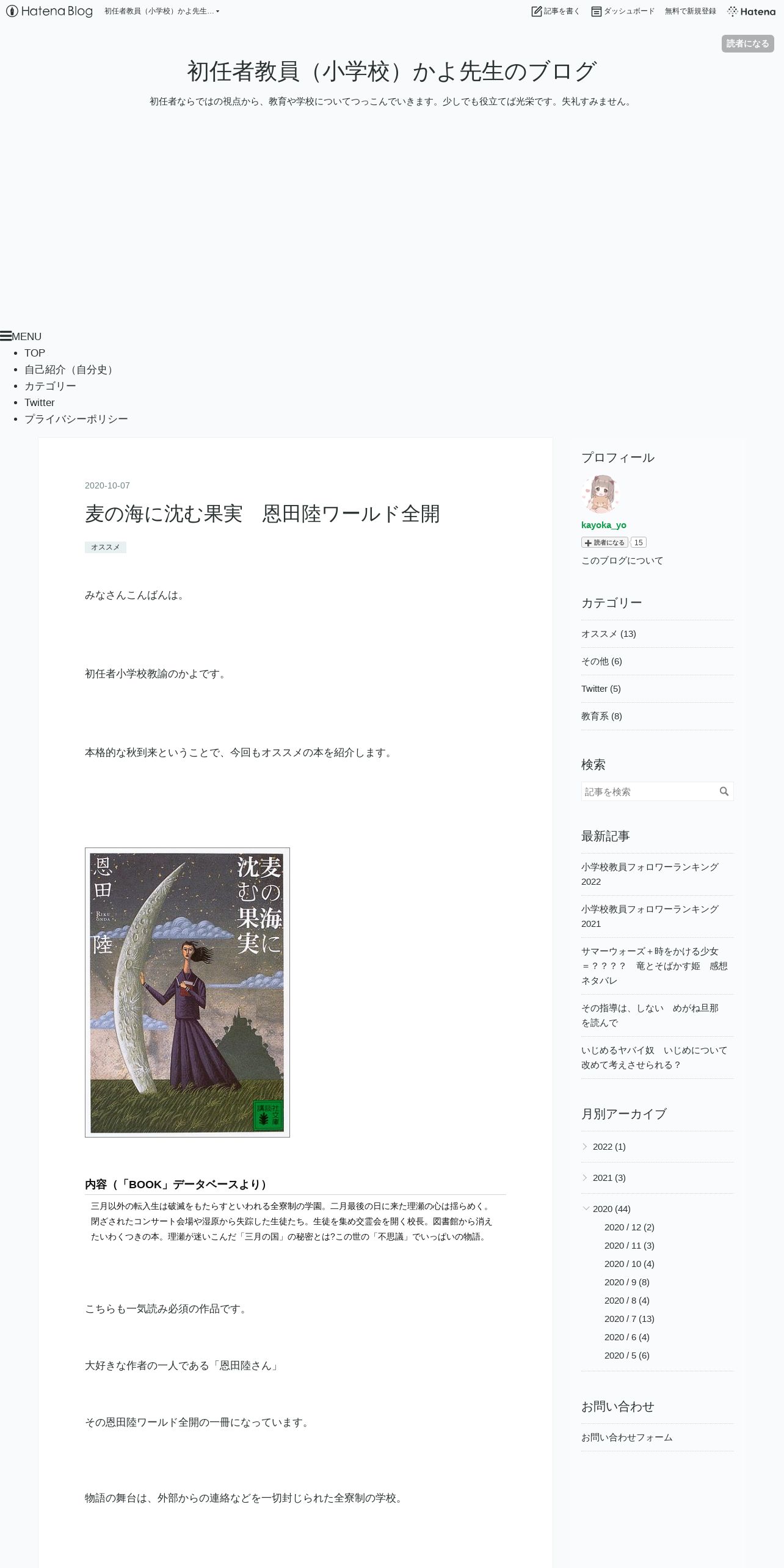Open the ダッシュボード dashboard link
The width and height of the screenshot is (784, 1568).
(623, 11)
